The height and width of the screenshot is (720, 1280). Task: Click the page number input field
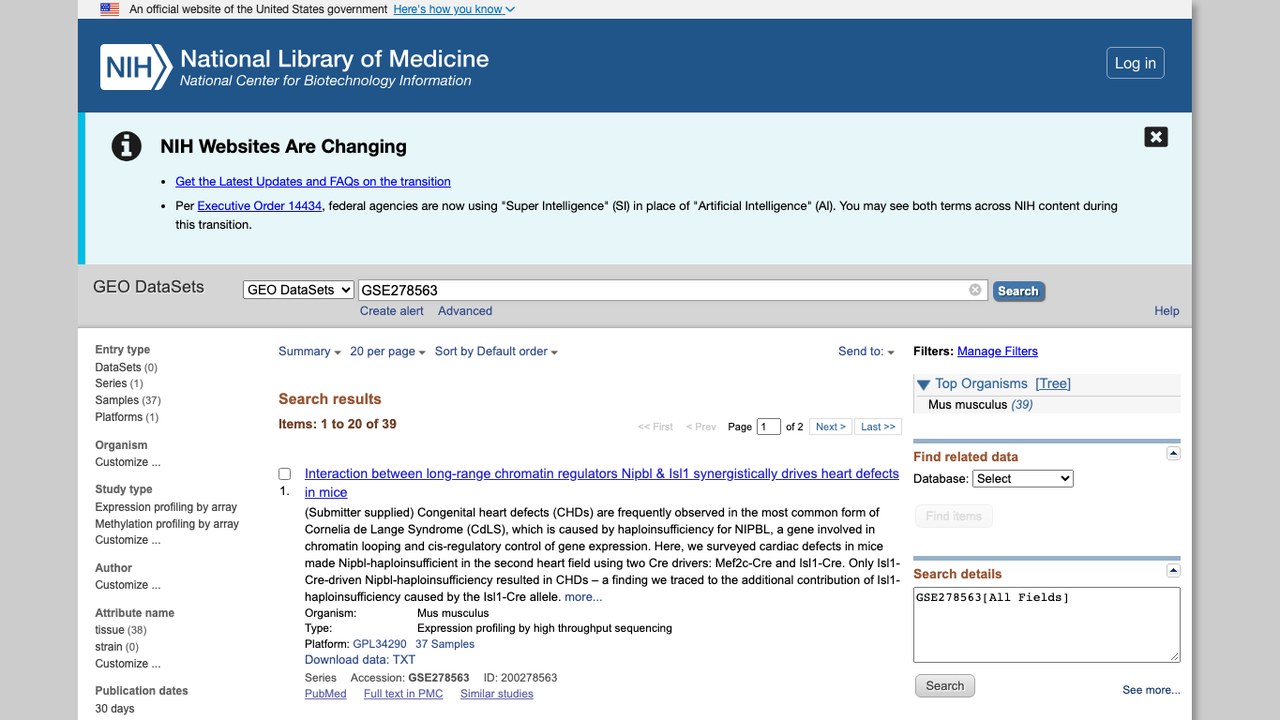[769, 427]
